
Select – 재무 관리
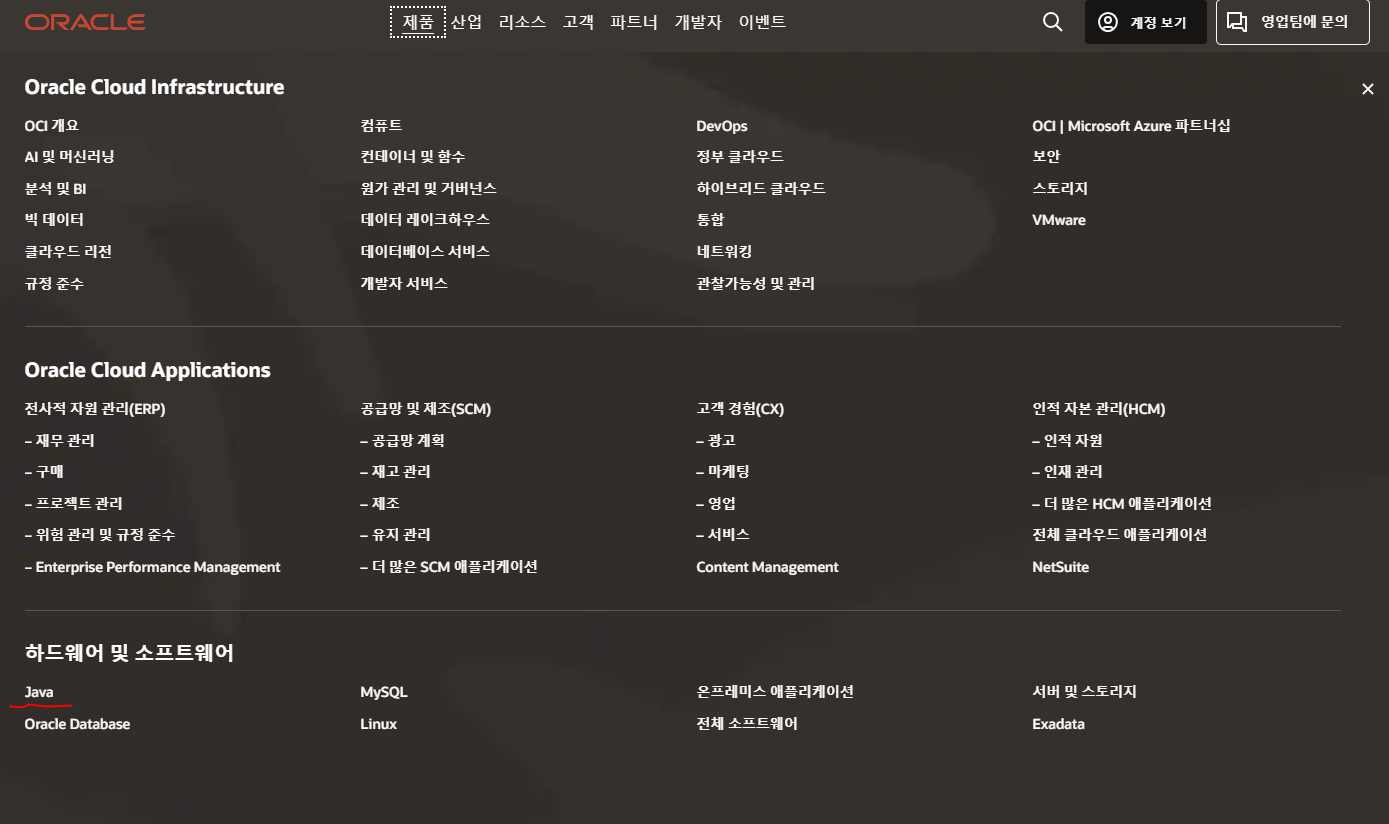59,441
